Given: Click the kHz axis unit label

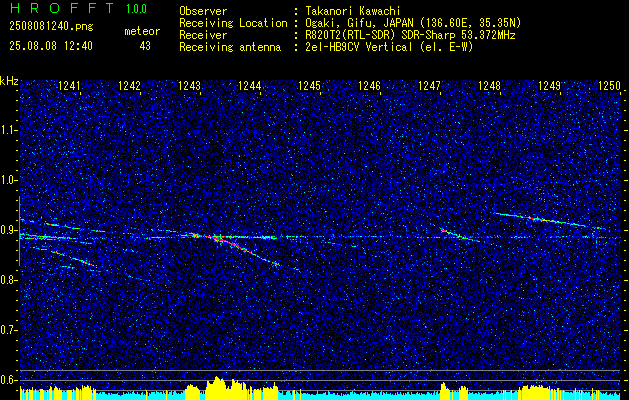Looking at the screenshot, I should pyautogui.click(x=9, y=81).
